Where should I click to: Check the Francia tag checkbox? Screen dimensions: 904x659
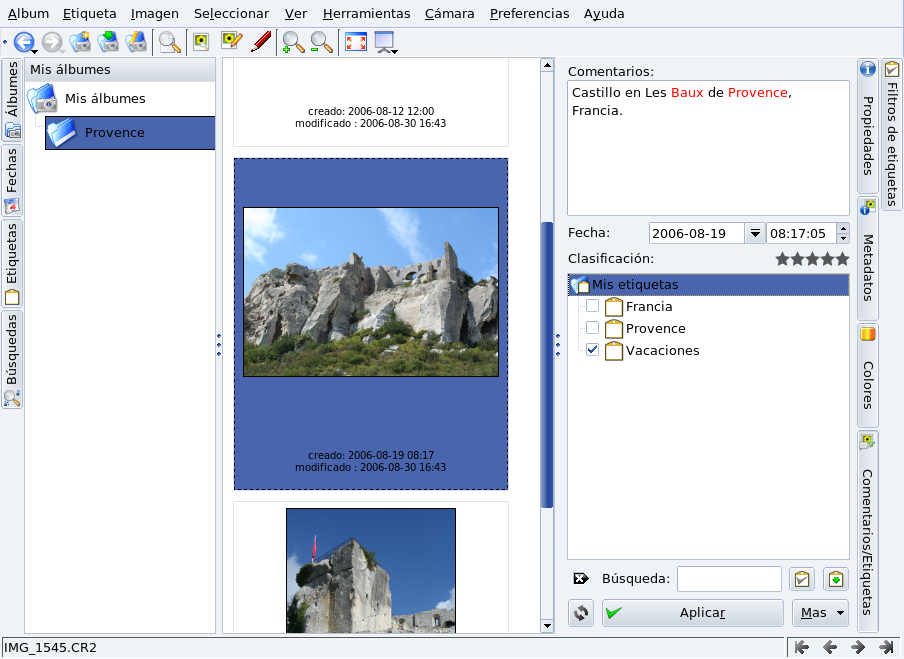click(593, 307)
